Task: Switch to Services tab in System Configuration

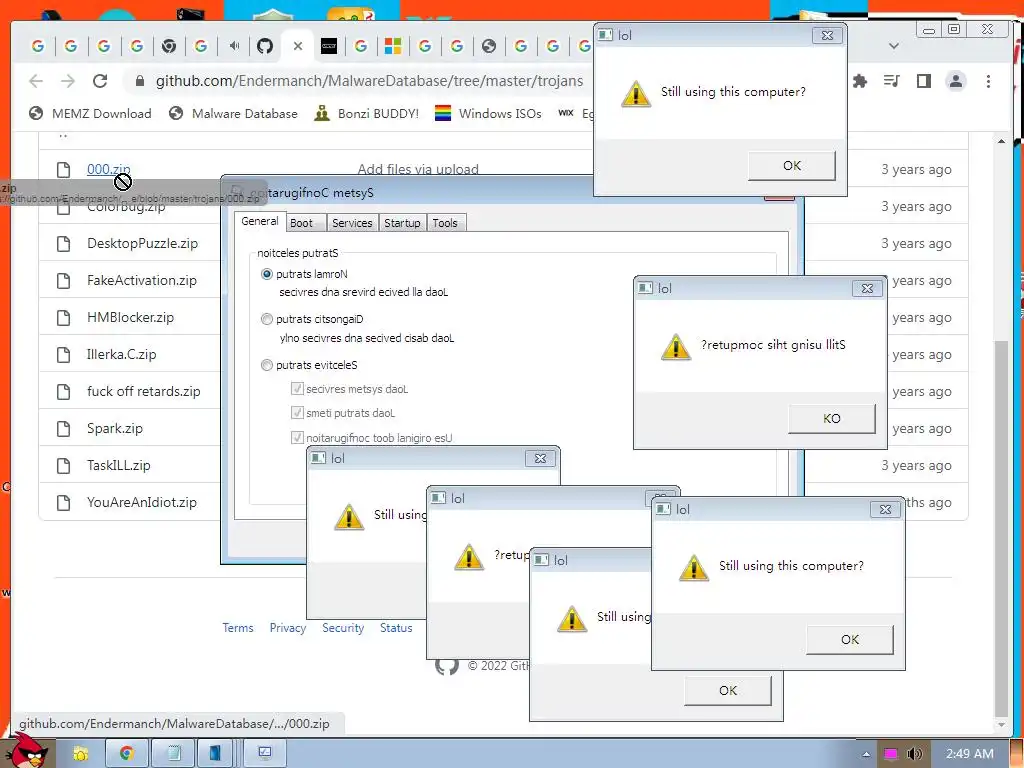Action: click(x=352, y=223)
